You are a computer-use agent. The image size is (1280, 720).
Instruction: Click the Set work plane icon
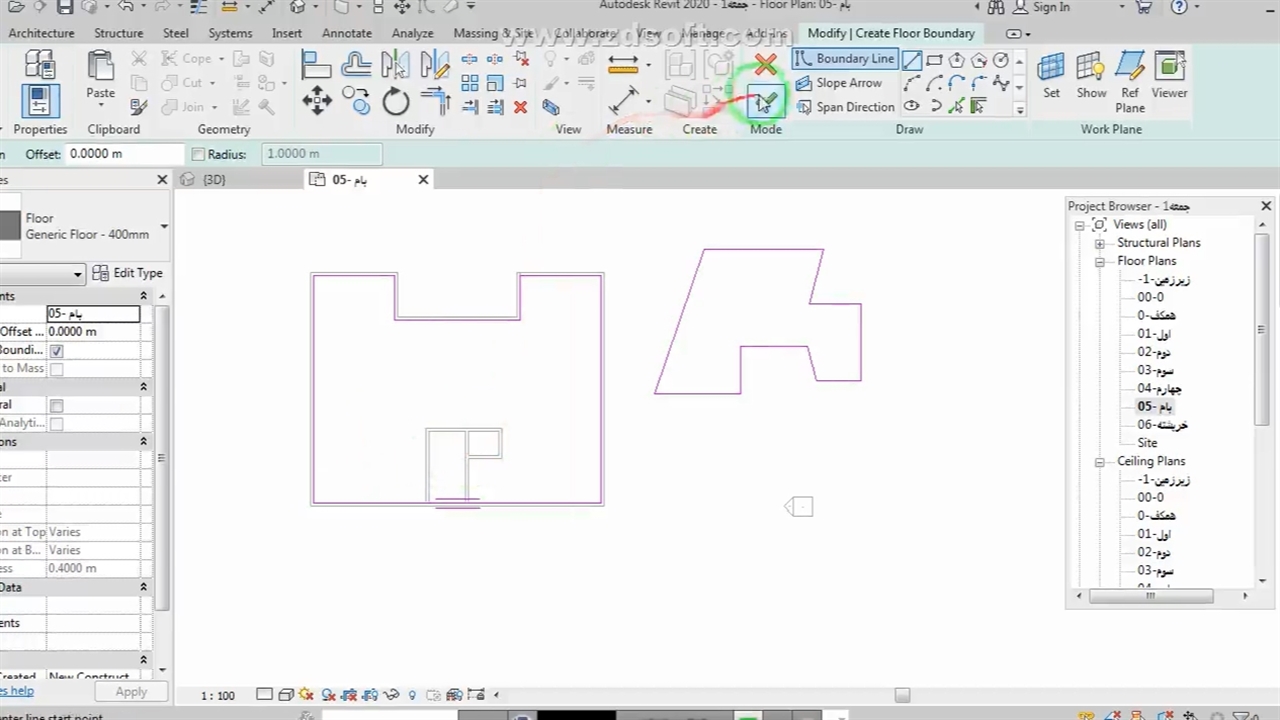[1051, 78]
